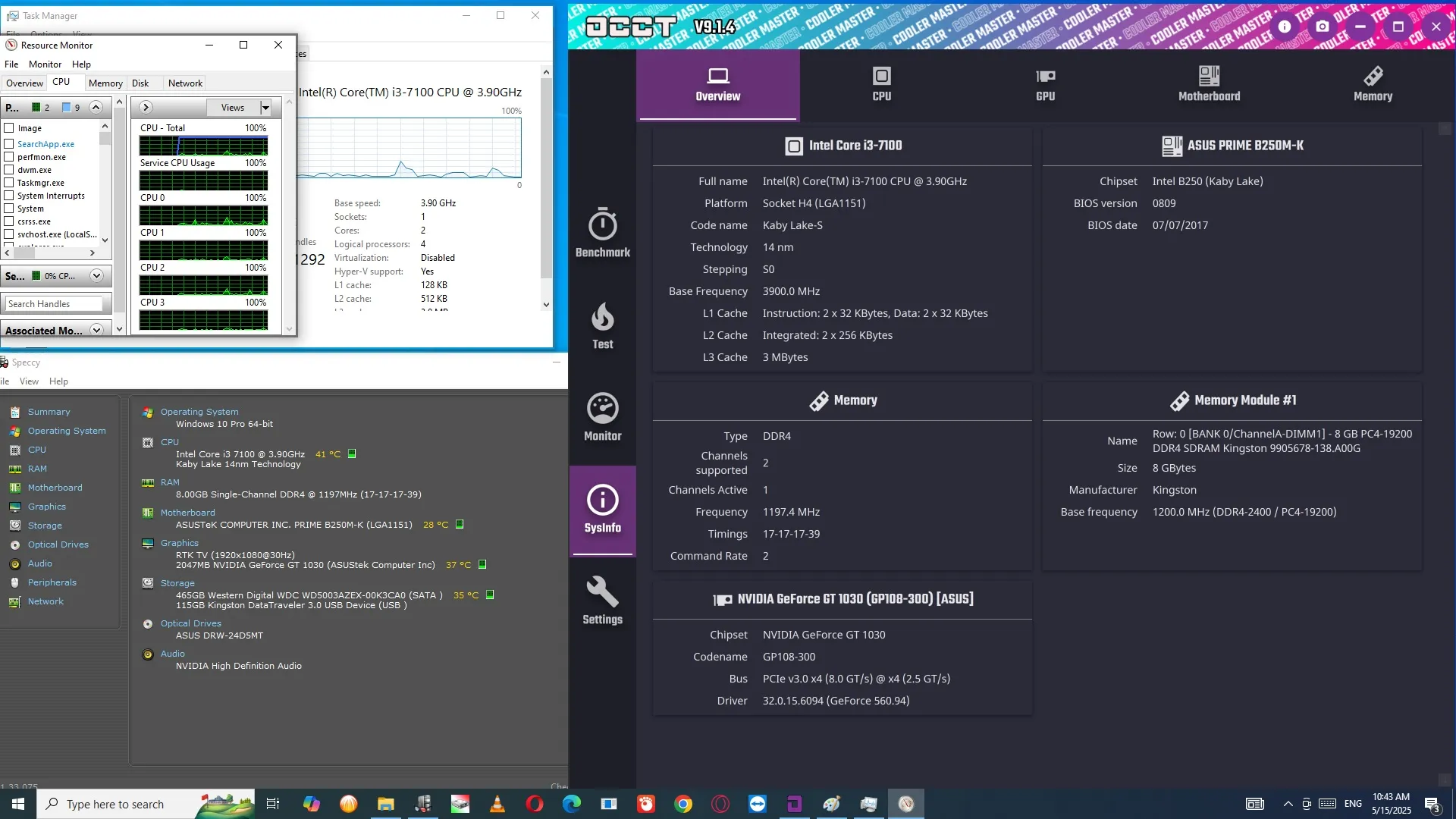Screen dimensions: 1456x819
Task: Check the System Interrupts checkbox
Action: (x=9, y=196)
